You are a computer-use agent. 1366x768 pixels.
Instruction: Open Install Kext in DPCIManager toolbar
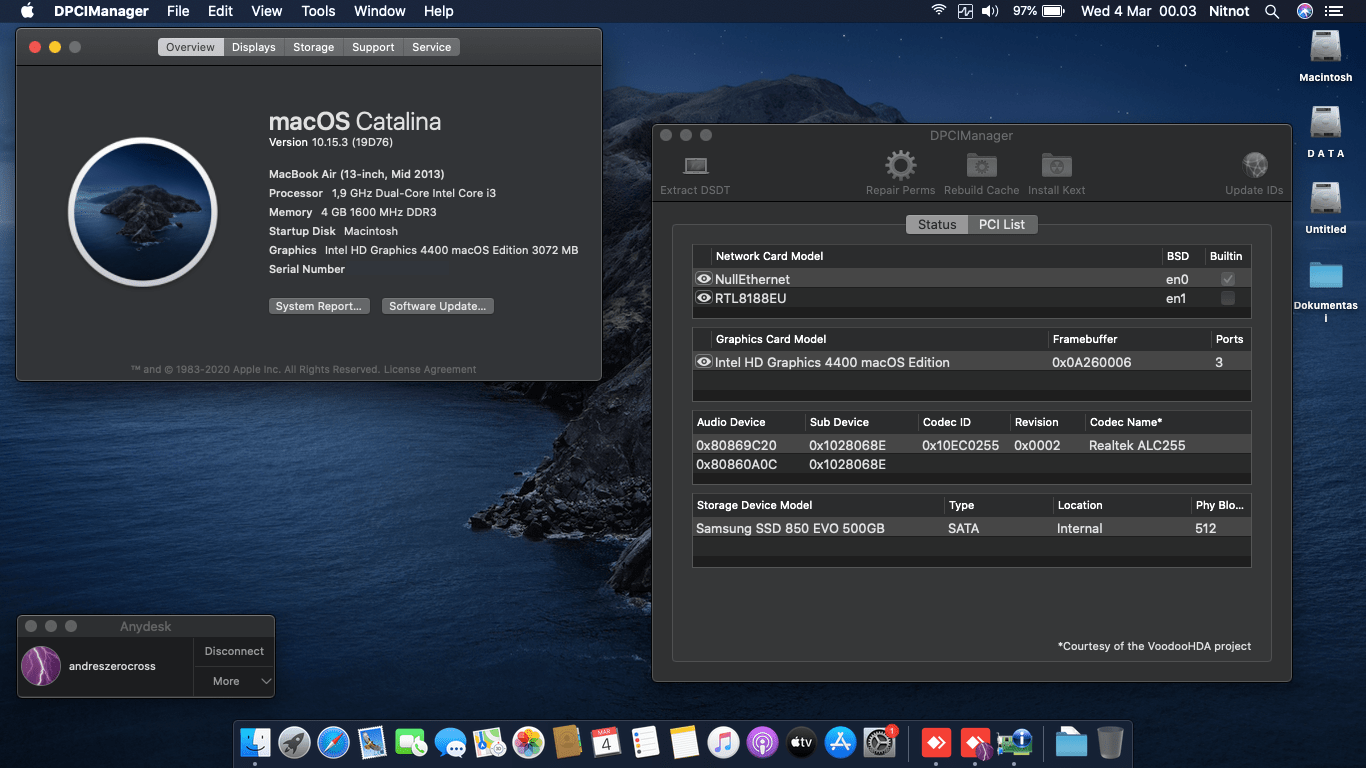tap(1056, 166)
